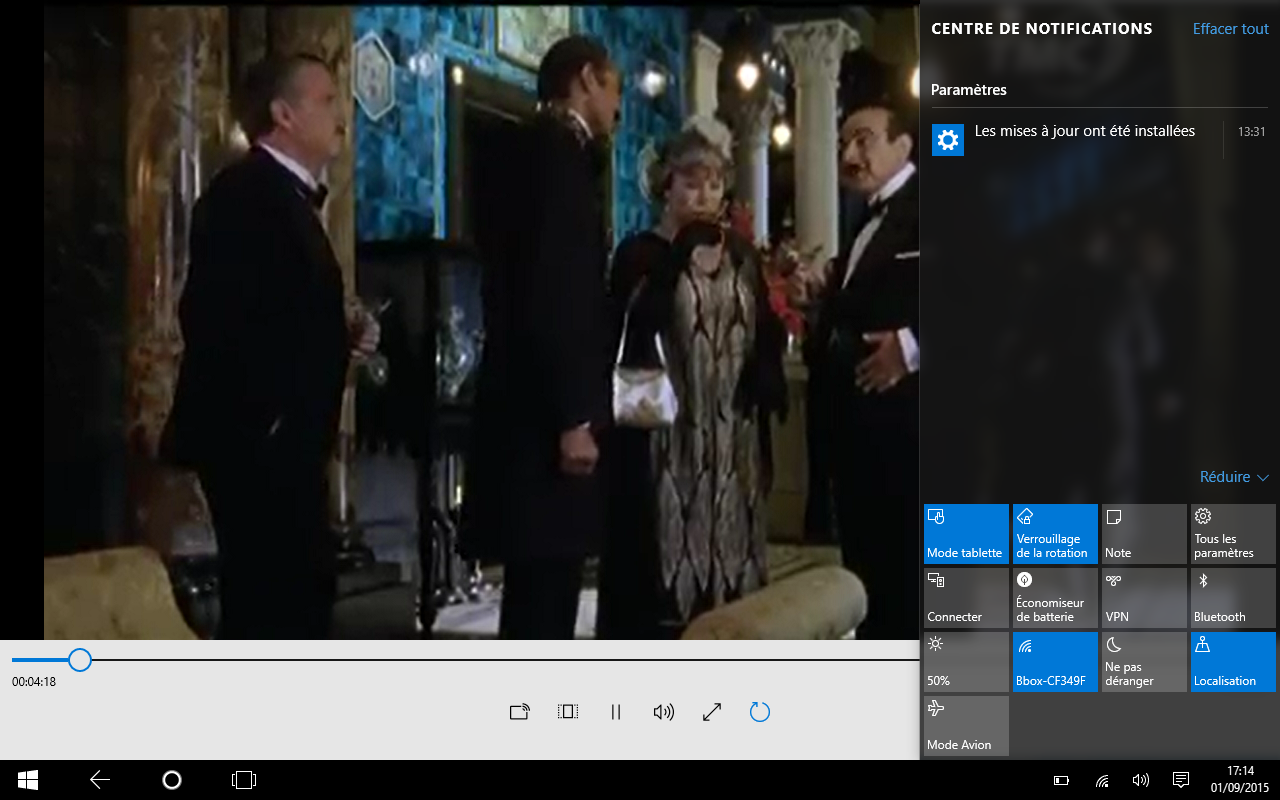Toggle Mode Avion tile
The width and height of the screenshot is (1280, 800).
[966, 726]
